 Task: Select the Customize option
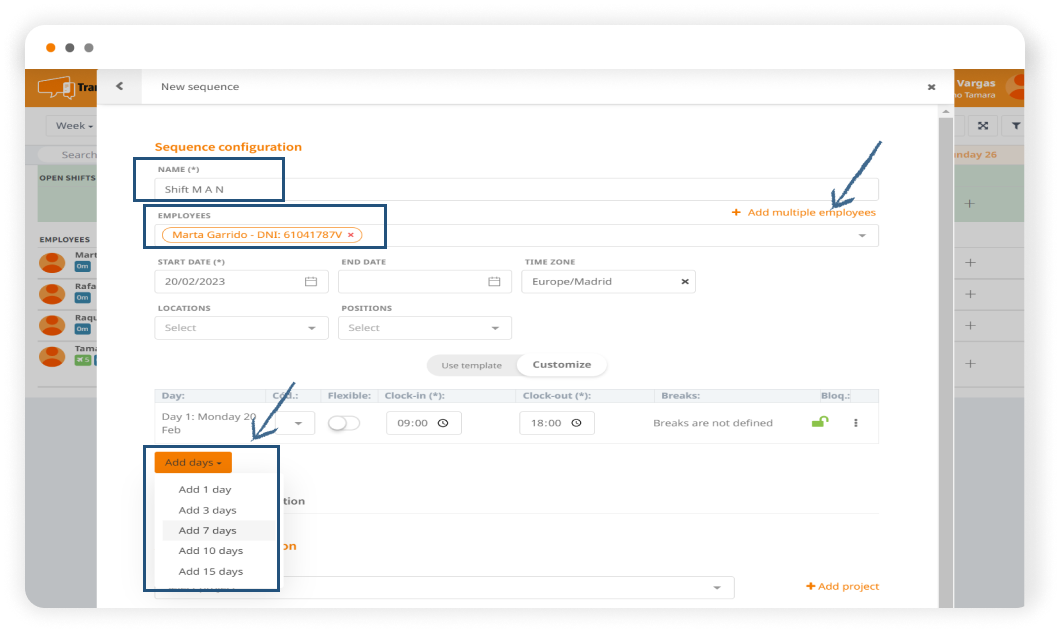pos(561,365)
